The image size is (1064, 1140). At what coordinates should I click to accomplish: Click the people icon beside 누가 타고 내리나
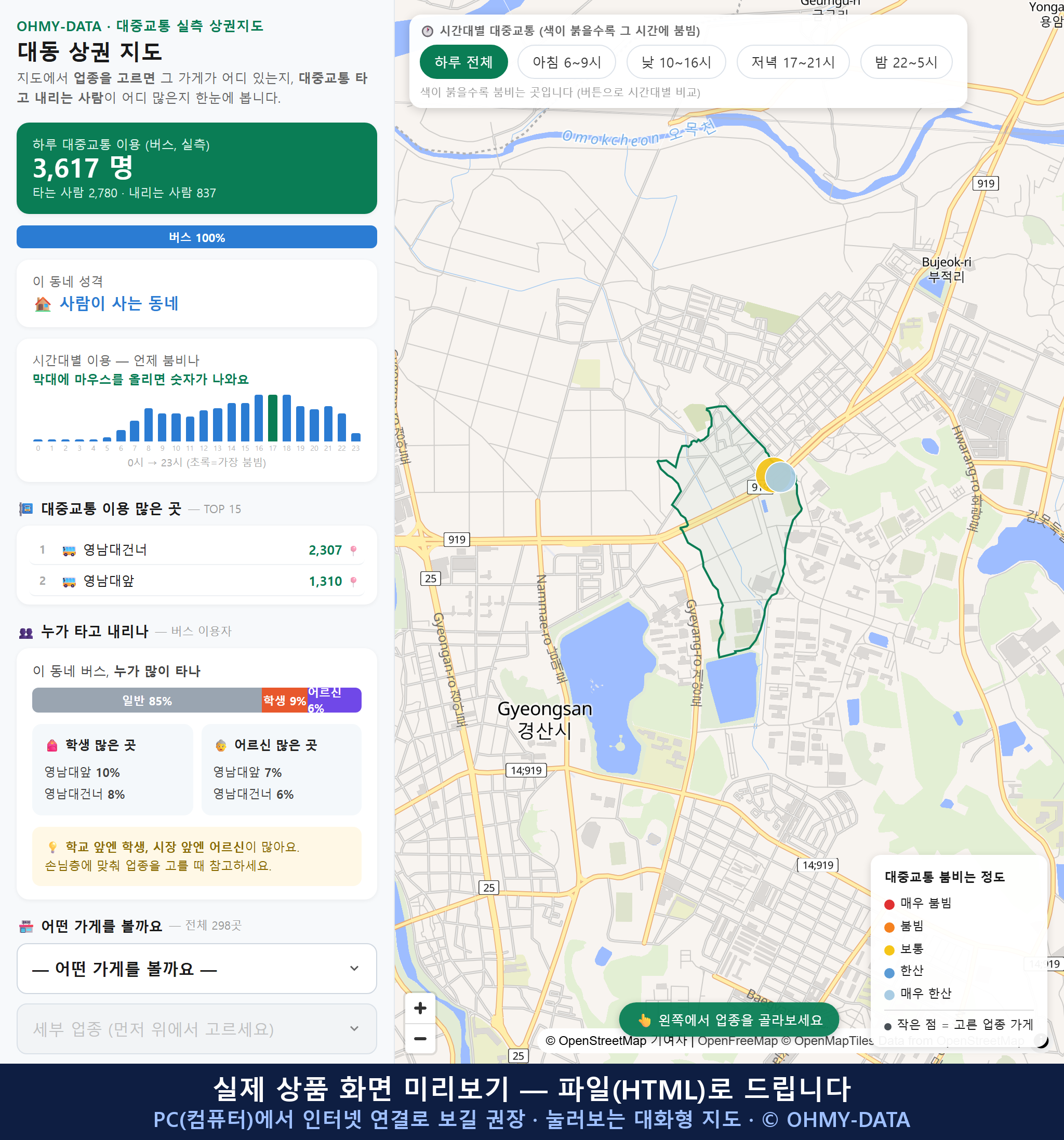click(26, 633)
